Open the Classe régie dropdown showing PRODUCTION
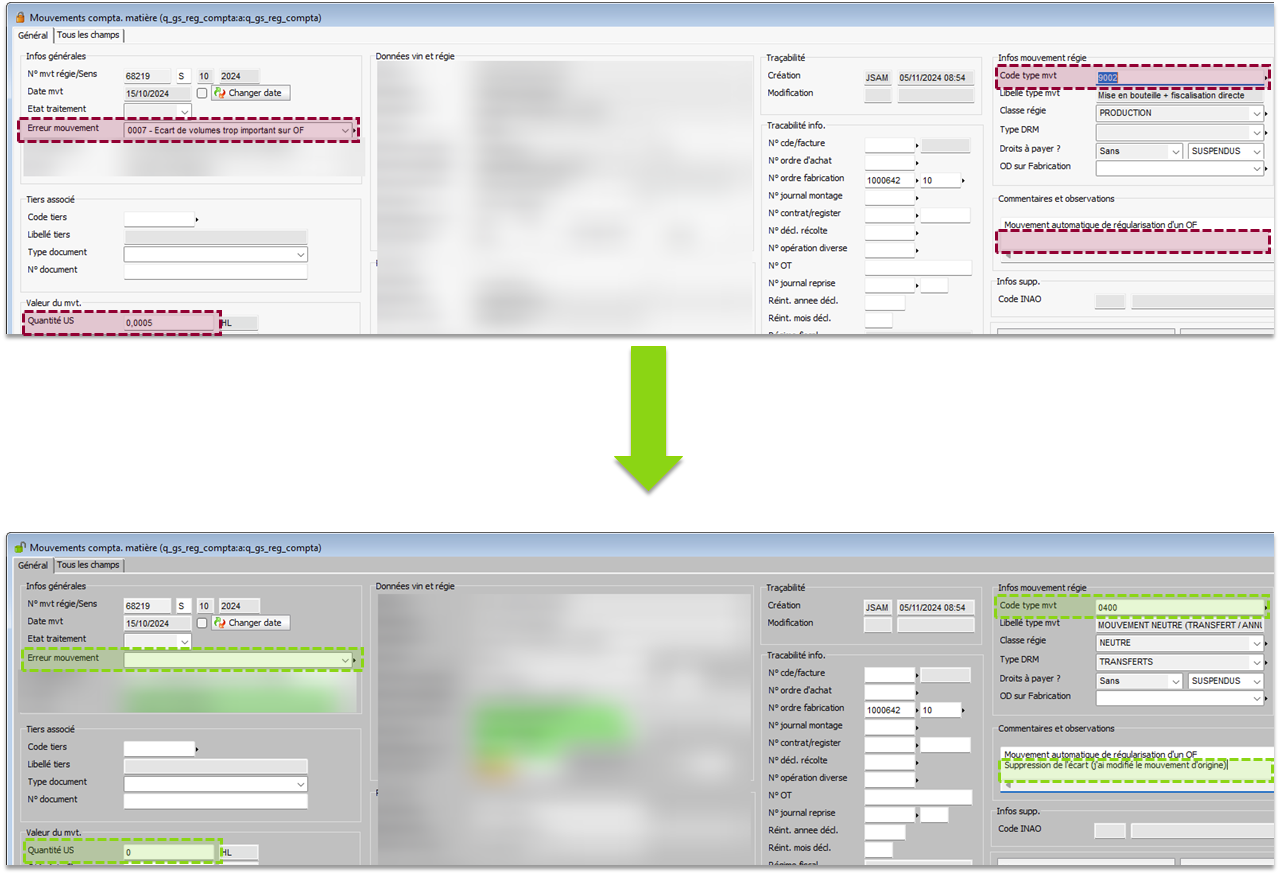Viewport: 1280px width, 875px height. (1256, 114)
